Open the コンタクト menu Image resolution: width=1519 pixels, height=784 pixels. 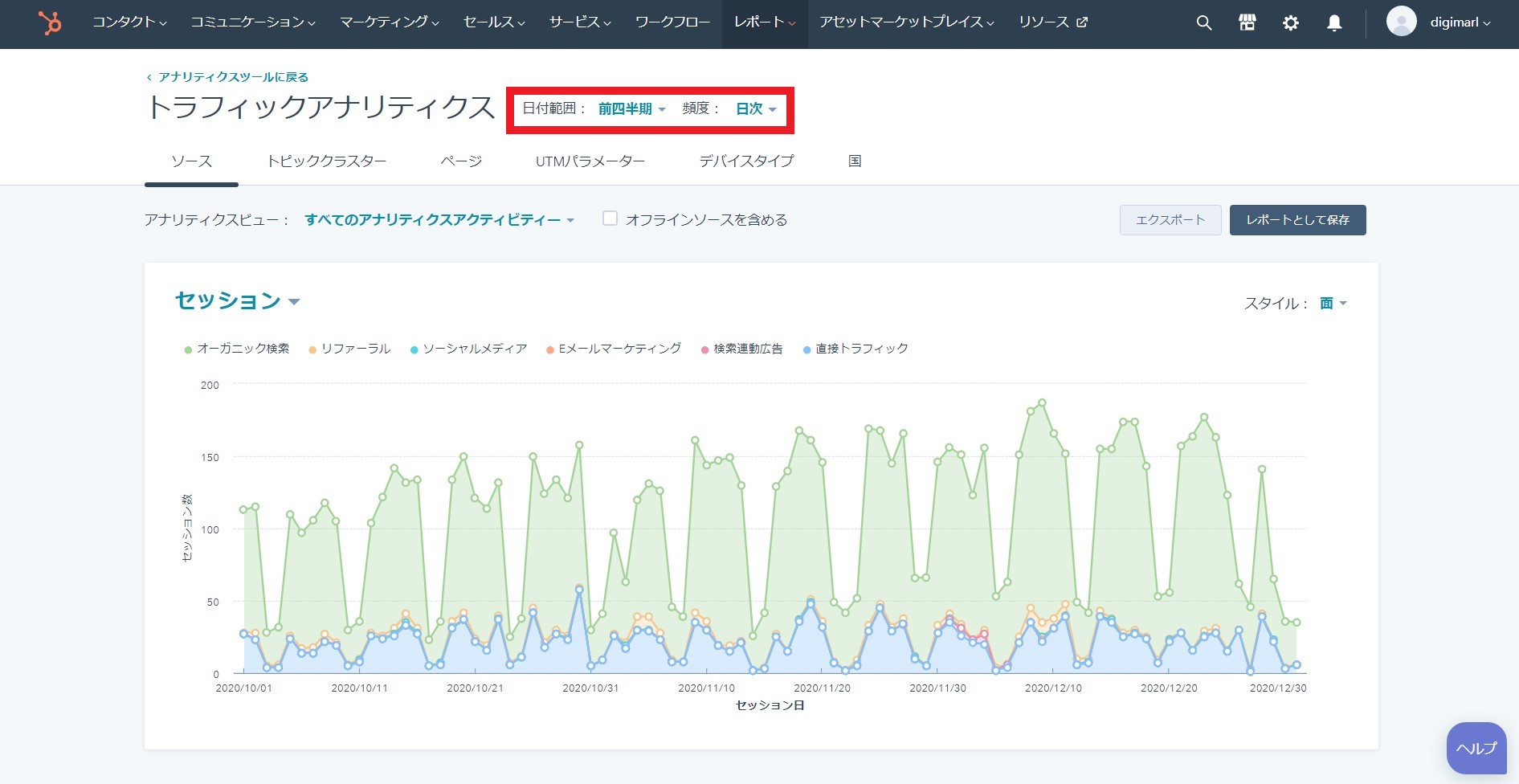(x=129, y=22)
